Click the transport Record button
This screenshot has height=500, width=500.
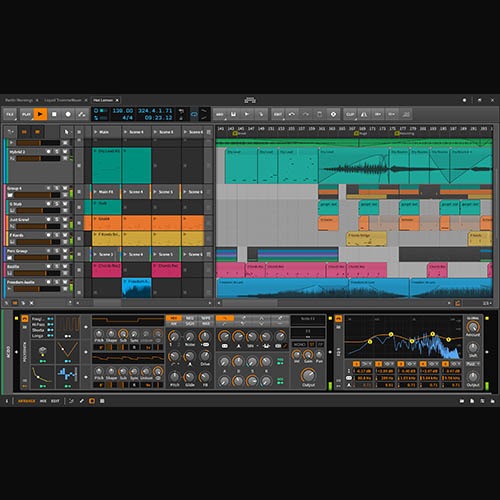coord(68,114)
